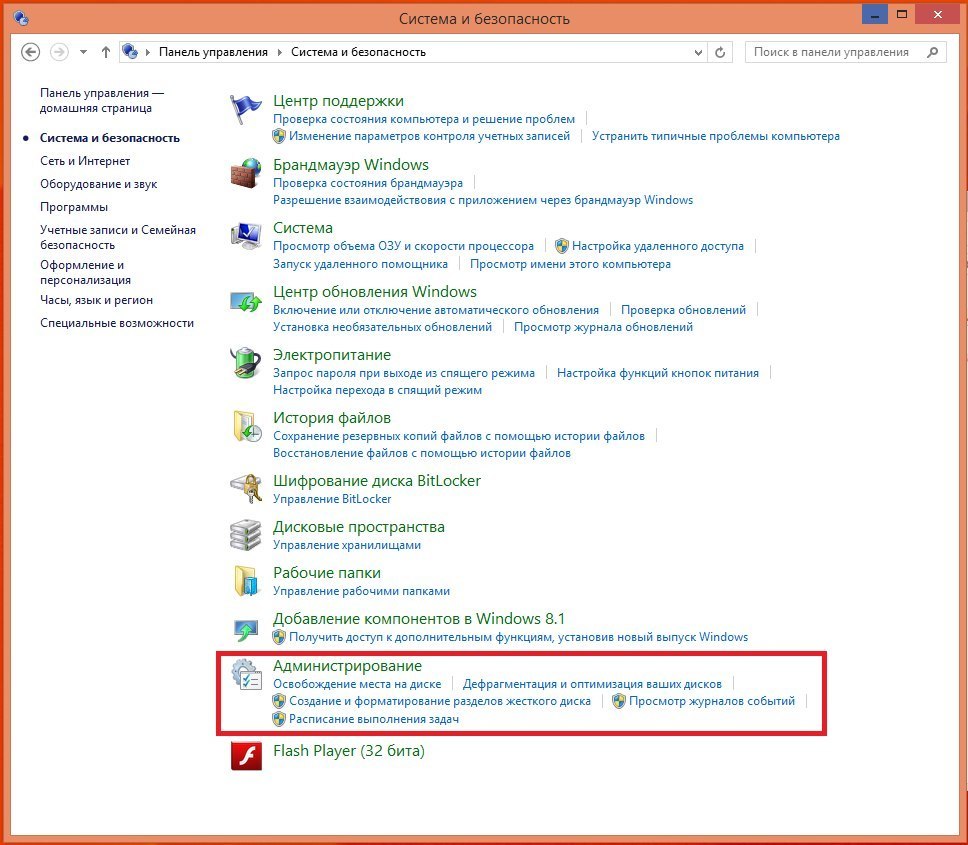This screenshot has height=845, width=968.
Task: Click the Flash Player red icon
Action: pyautogui.click(x=246, y=755)
